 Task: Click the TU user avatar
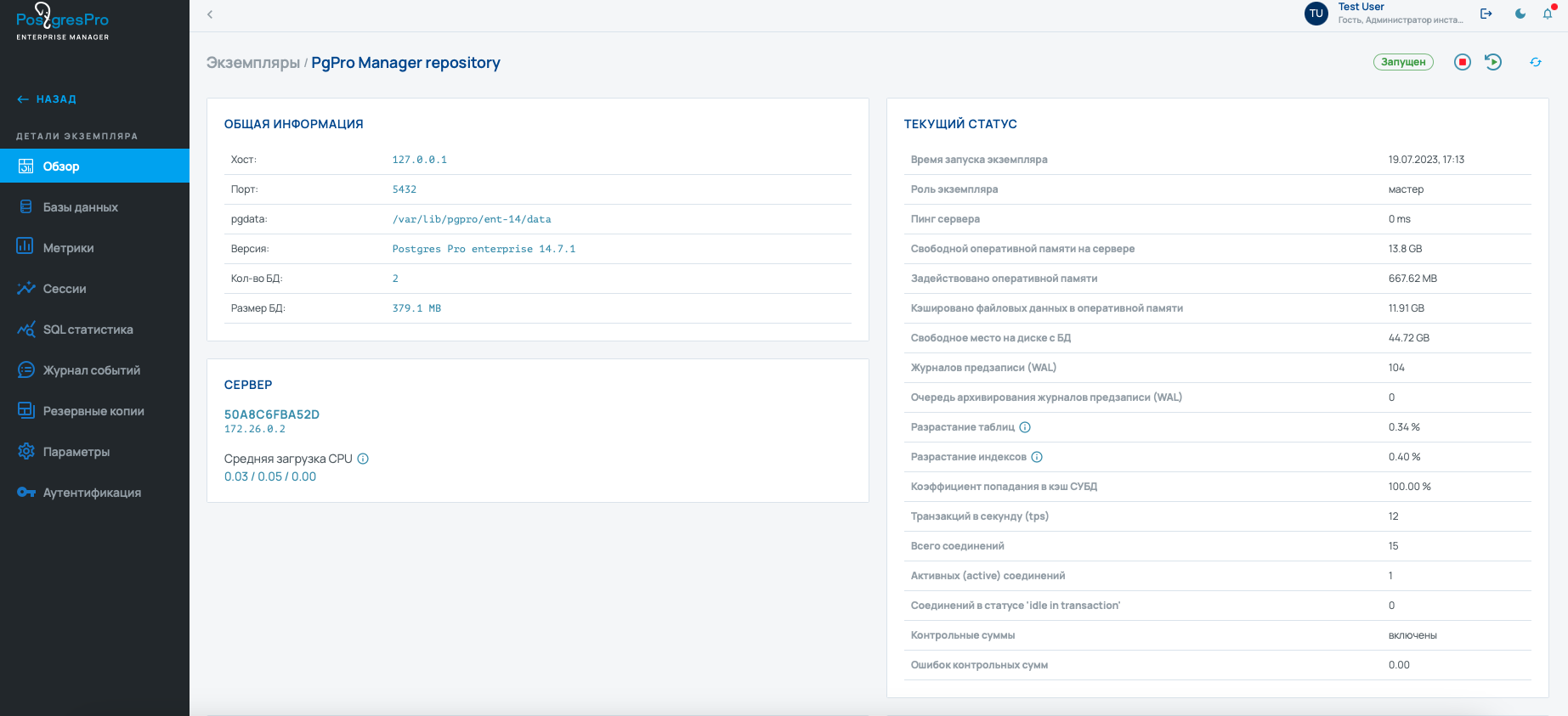tap(1316, 14)
